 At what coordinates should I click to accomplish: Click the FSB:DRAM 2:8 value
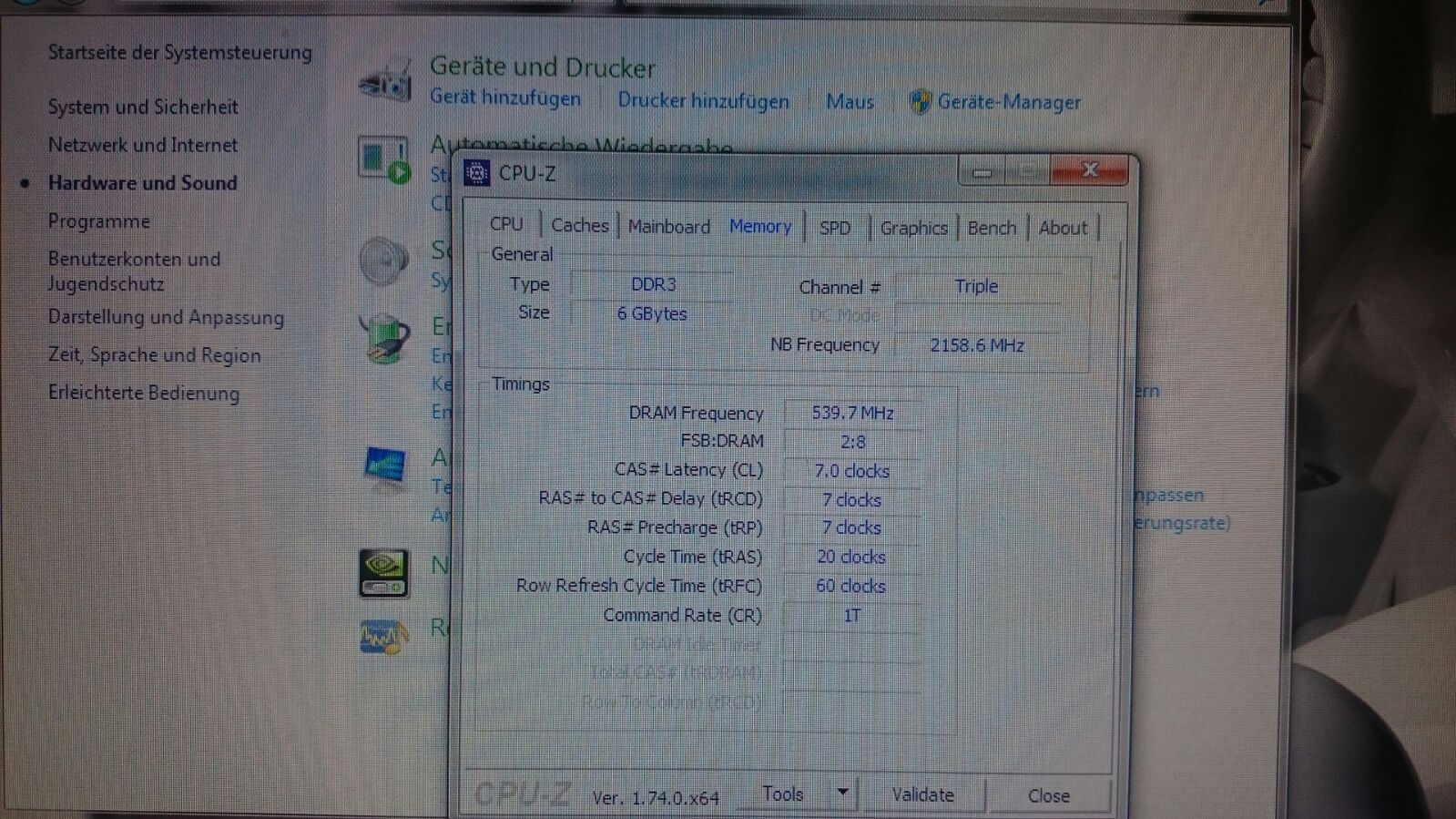coord(852,442)
